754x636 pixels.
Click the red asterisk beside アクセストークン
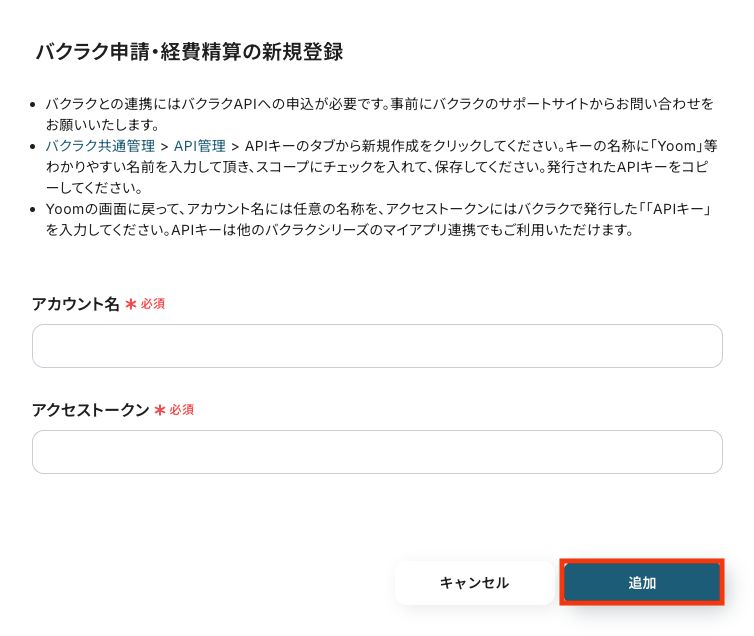(160, 410)
